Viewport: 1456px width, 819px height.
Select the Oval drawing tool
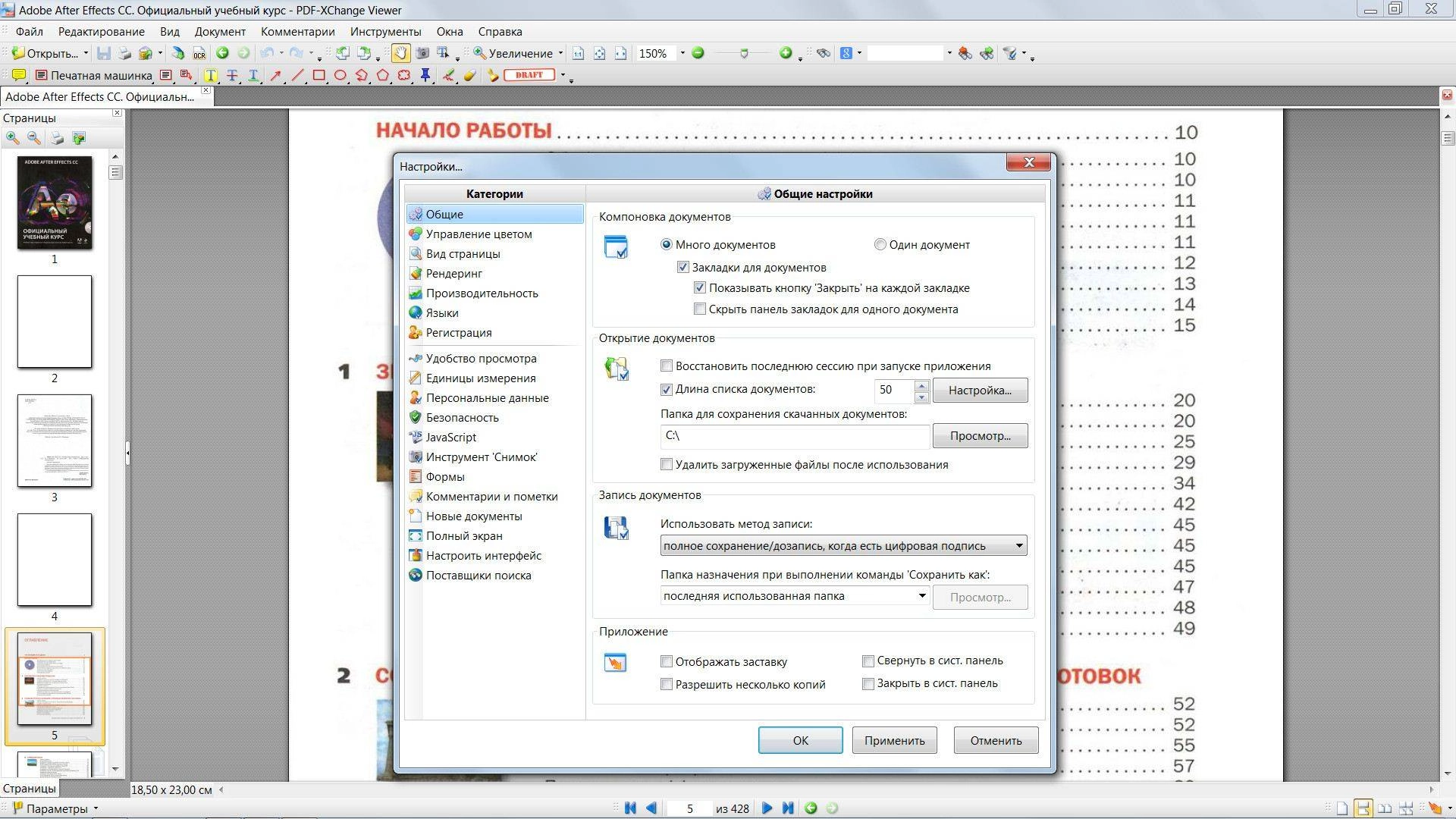pos(340,75)
